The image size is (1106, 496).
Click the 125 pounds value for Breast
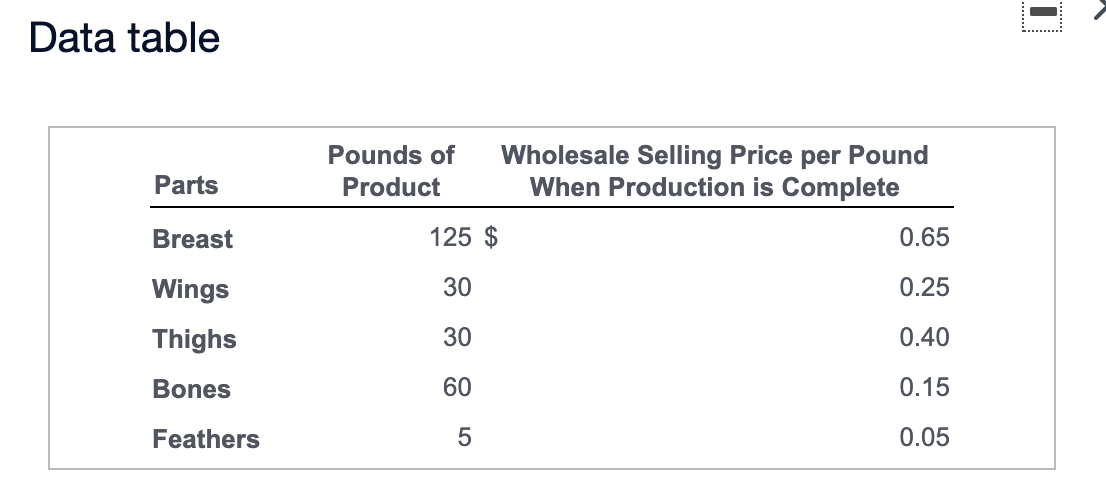[x=451, y=238]
